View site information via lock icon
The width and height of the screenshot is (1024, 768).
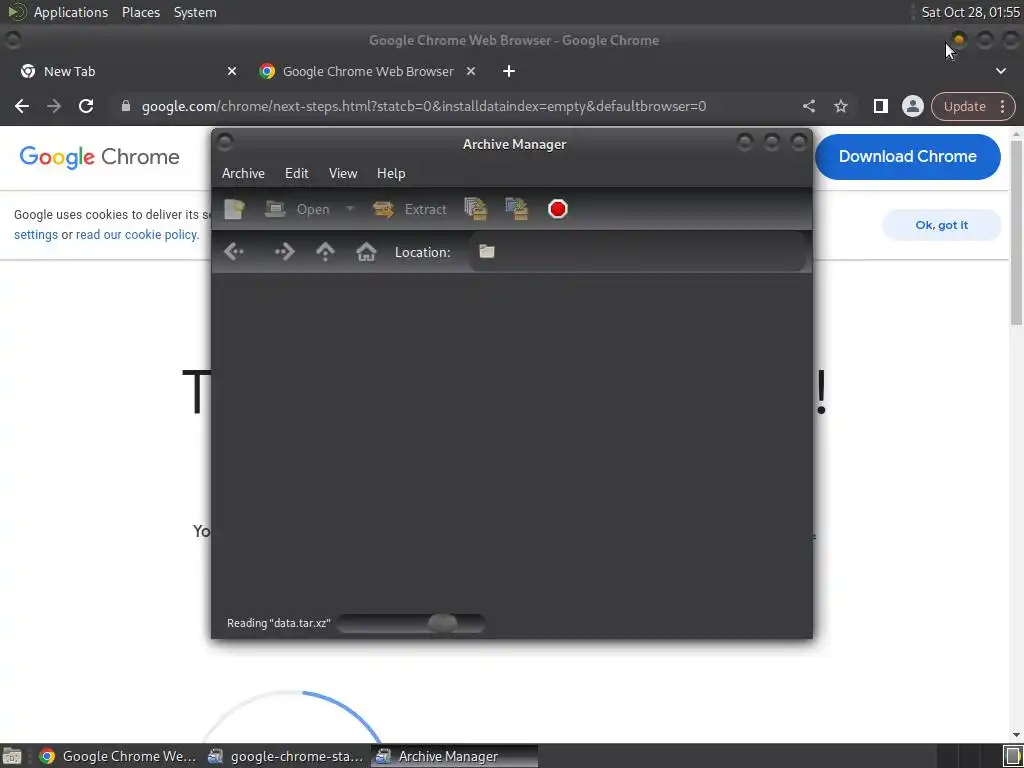(126, 106)
